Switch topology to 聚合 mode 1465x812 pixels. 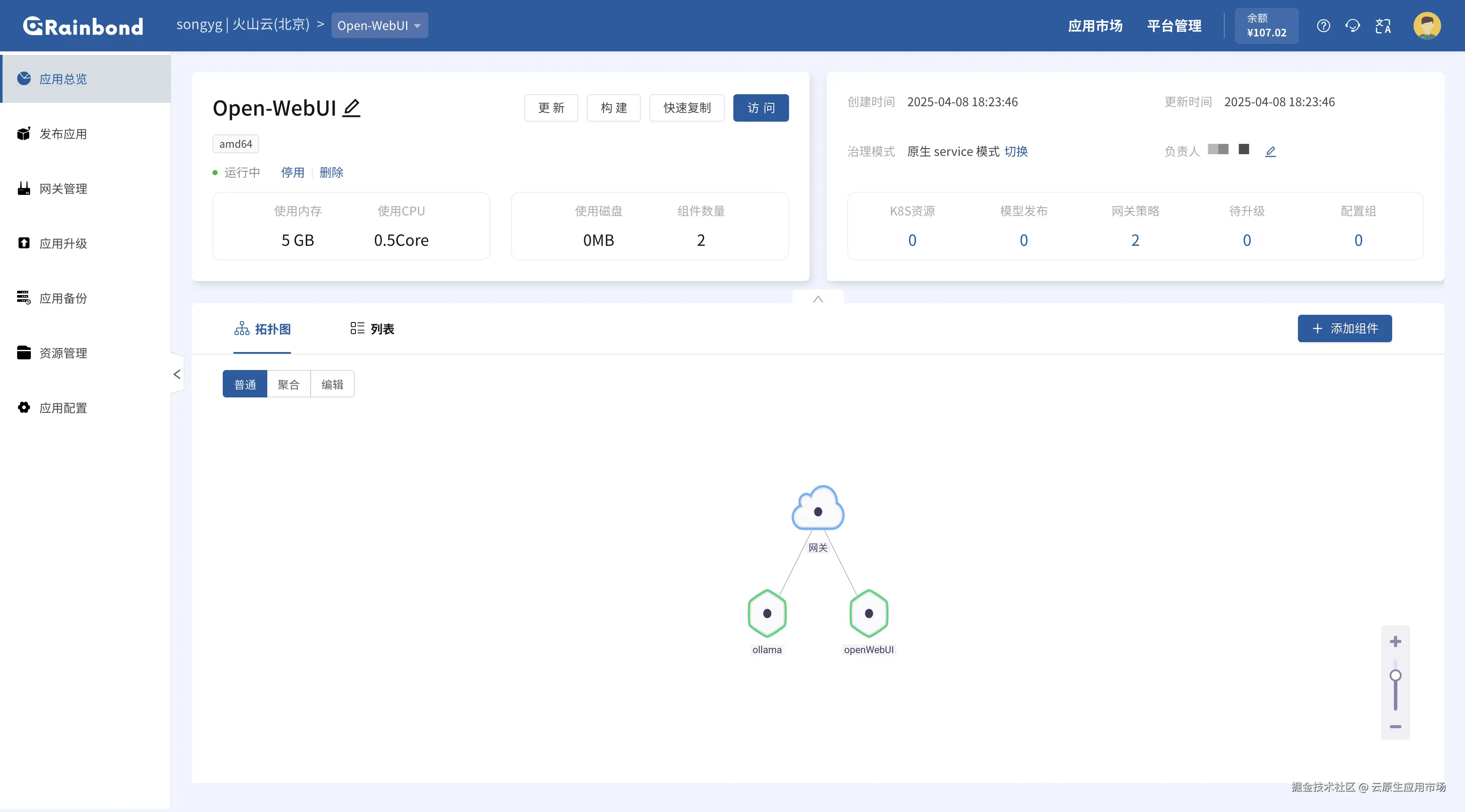(x=288, y=385)
